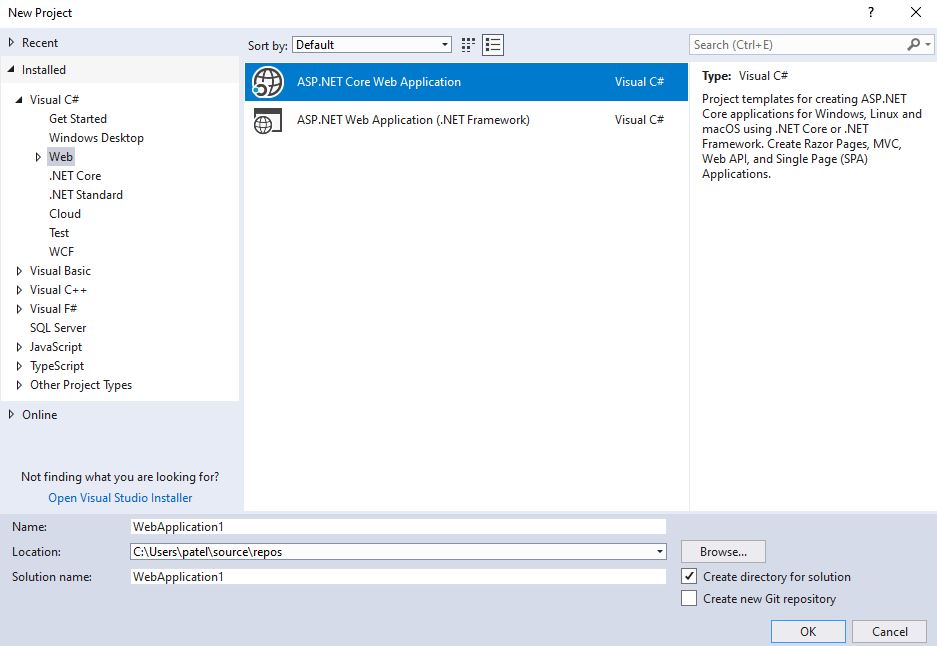Click the search magnifier icon
Screen dimensions: 937x646
(x=913, y=44)
